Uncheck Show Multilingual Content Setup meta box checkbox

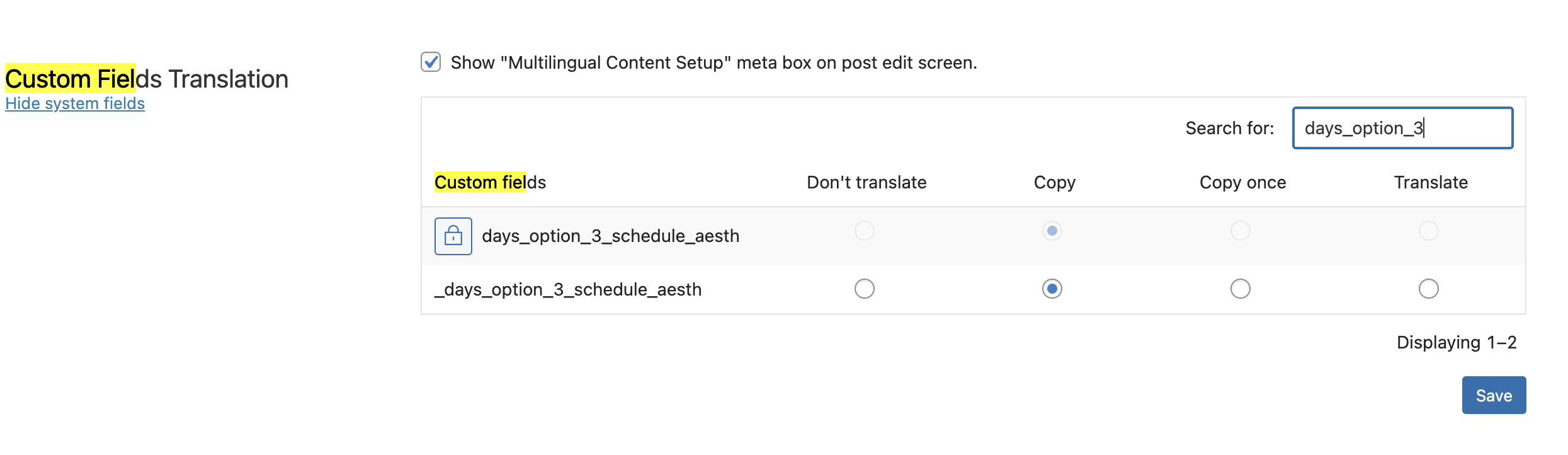point(431,62)
